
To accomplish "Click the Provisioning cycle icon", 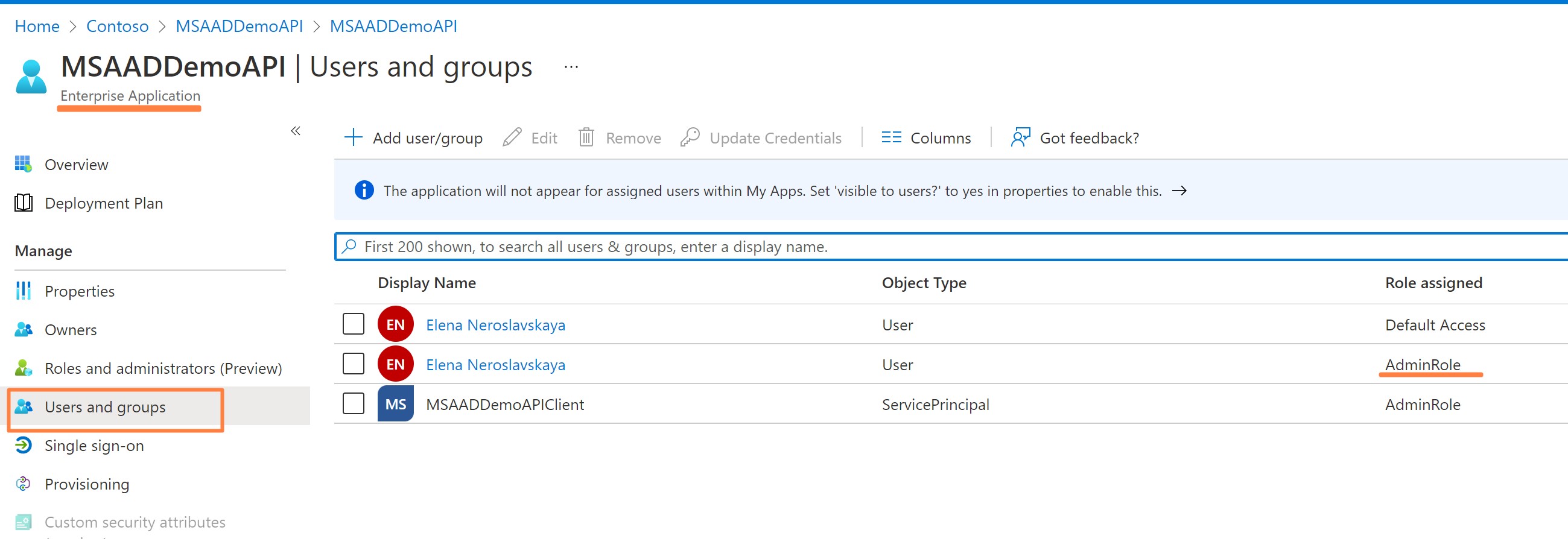I will [23, 484].
